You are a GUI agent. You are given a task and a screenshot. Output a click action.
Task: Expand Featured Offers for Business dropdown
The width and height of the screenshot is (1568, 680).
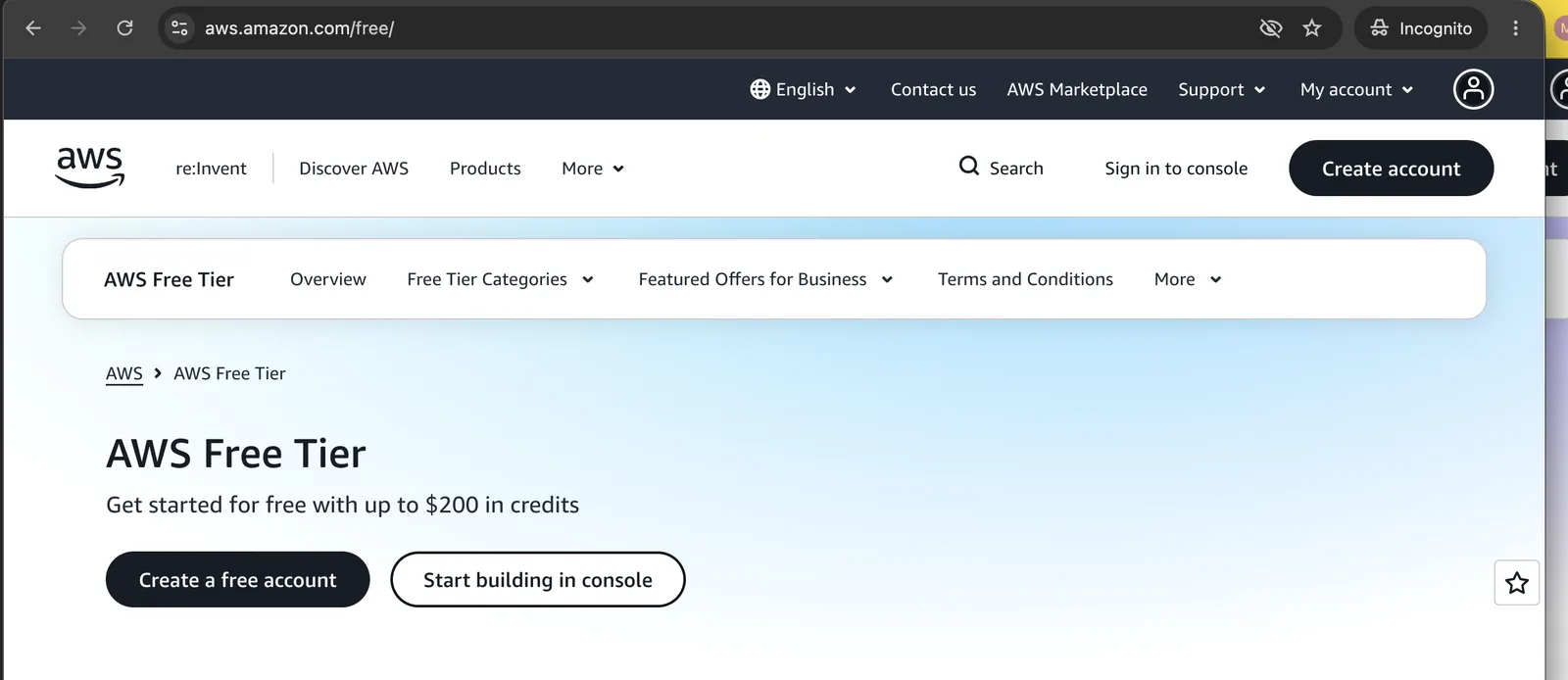coord(766,279)
